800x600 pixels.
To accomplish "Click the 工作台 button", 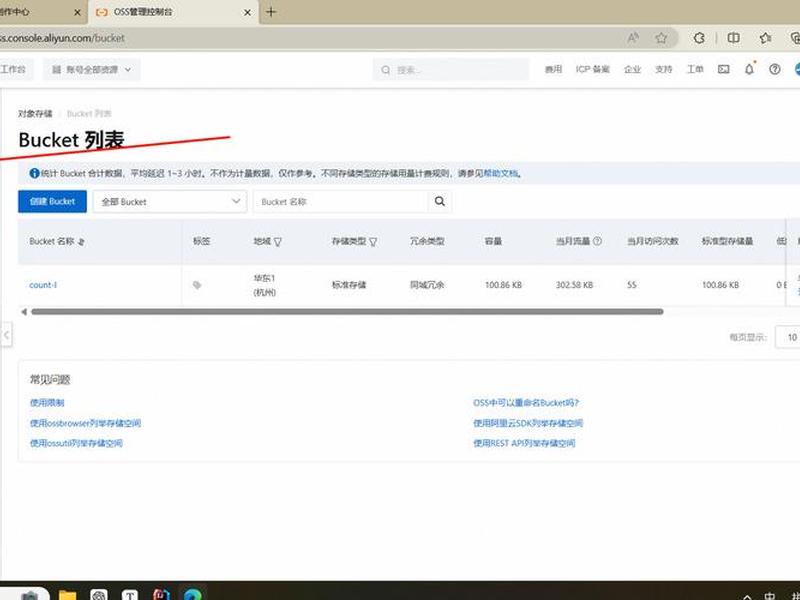I will pos(16,69).
